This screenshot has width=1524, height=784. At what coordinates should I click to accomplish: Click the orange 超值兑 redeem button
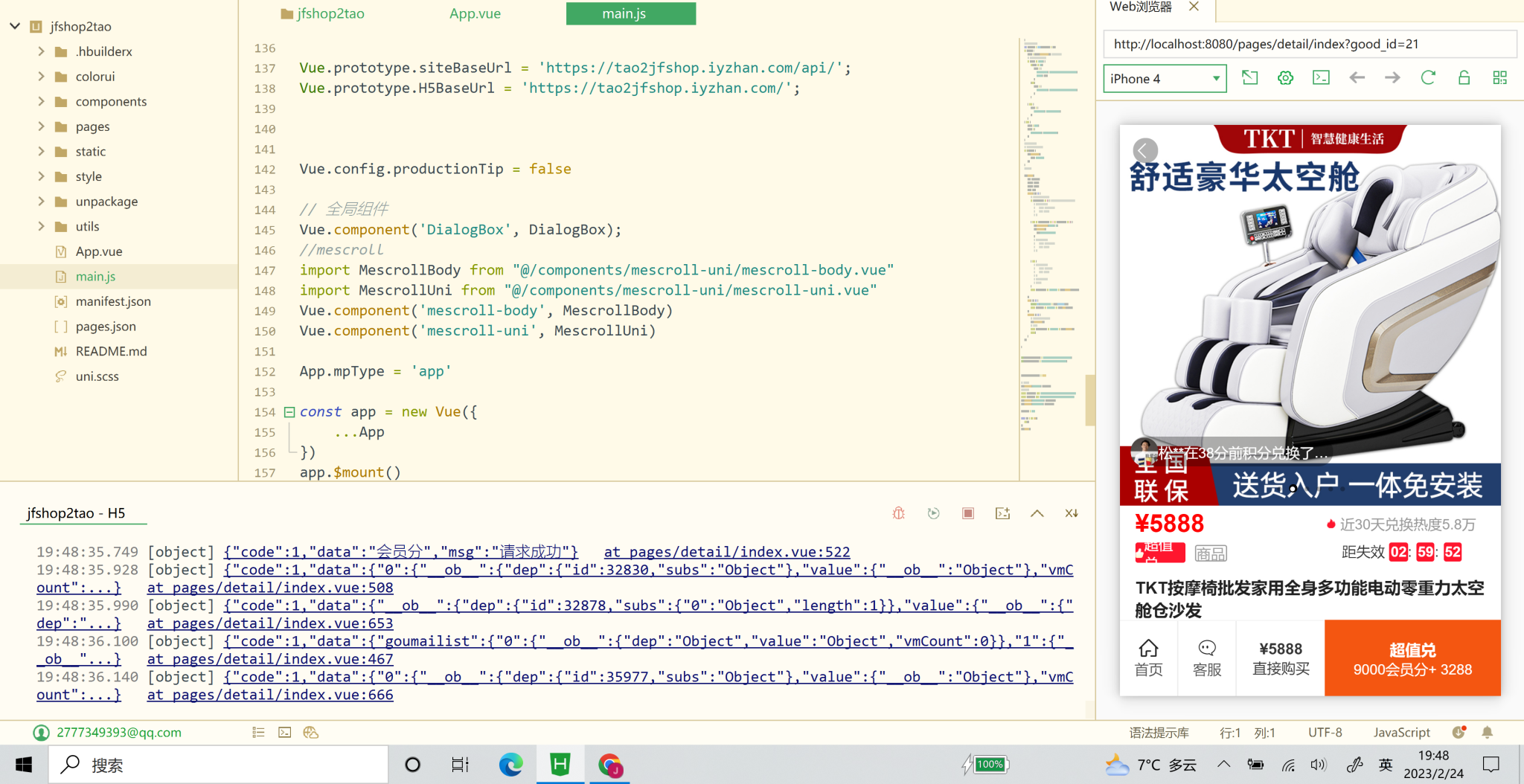(x=1412, y=658)
